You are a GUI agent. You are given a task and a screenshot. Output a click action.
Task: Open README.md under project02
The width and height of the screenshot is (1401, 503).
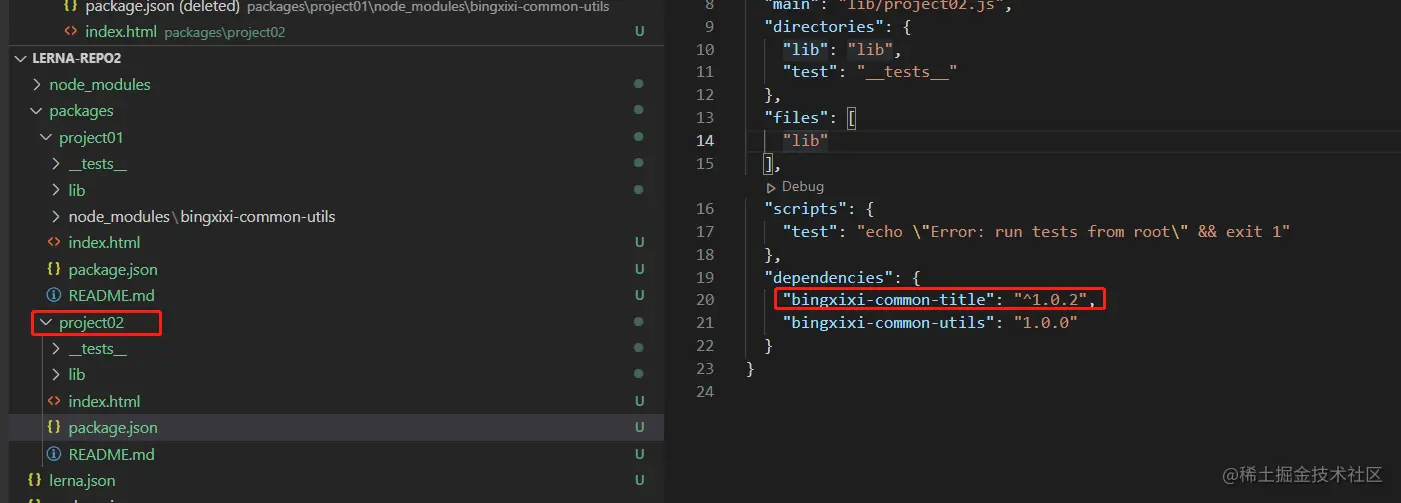pyautogui.click(x=111, y=454)
